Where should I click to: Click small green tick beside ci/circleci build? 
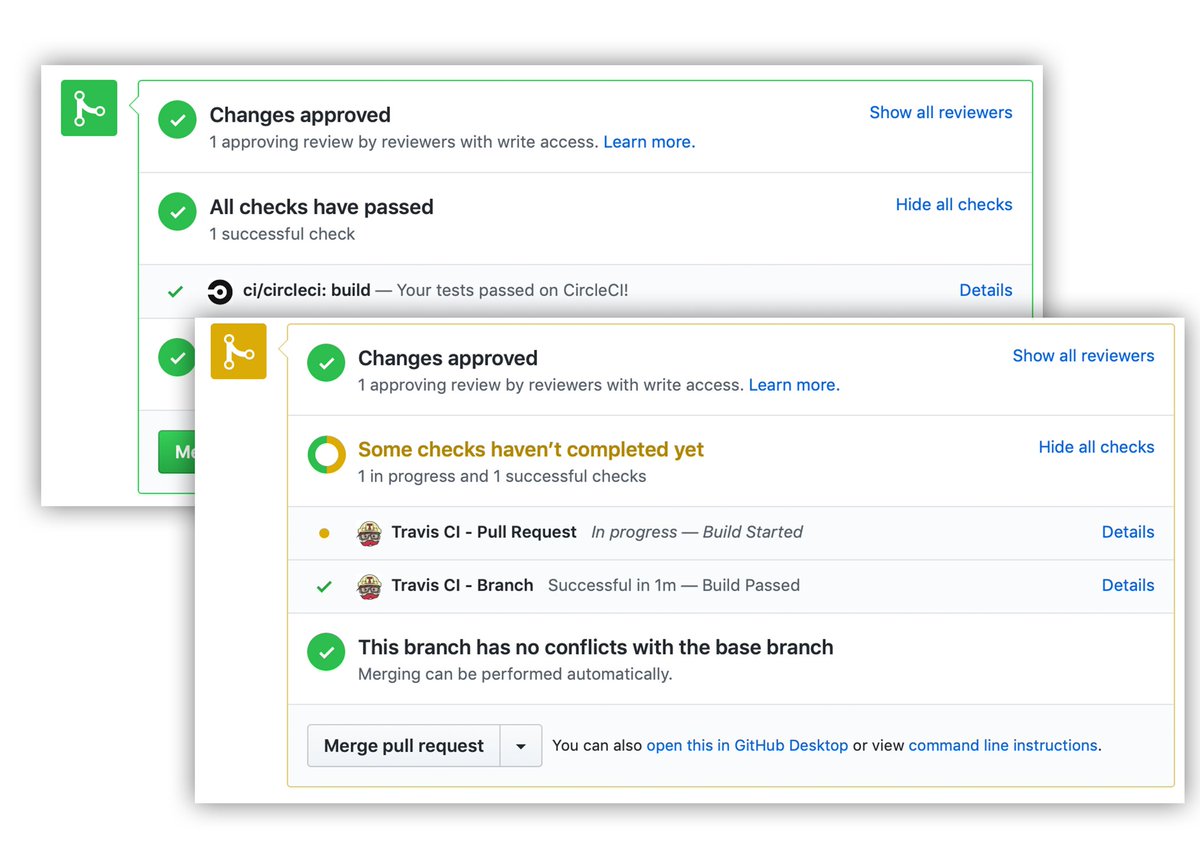[176, 291]
